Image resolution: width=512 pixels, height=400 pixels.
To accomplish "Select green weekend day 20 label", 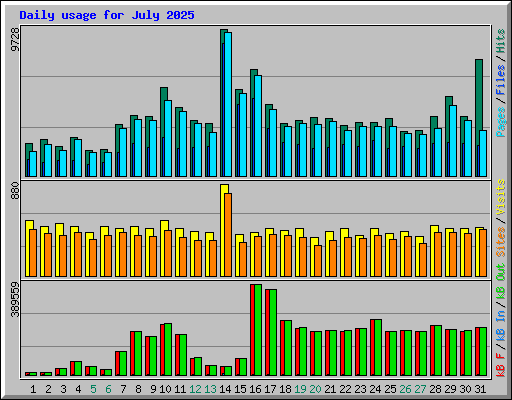I will (x=315, y=389).
